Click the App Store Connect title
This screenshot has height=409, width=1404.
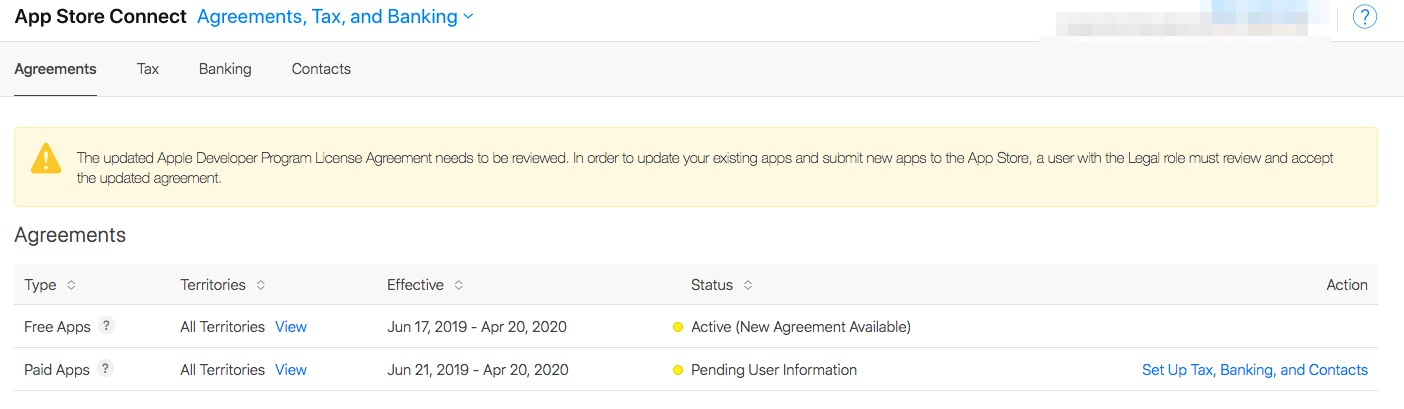coord(100,17)
